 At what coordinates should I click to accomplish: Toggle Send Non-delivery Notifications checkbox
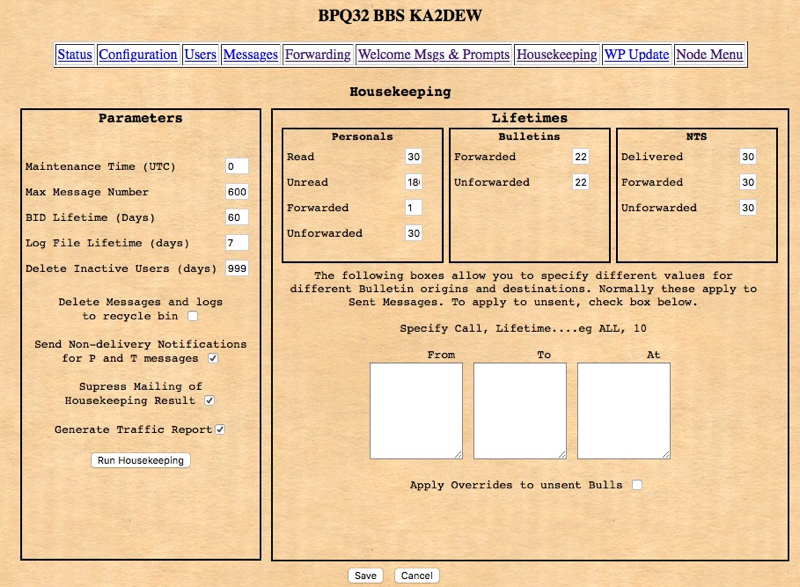point(213,359)
